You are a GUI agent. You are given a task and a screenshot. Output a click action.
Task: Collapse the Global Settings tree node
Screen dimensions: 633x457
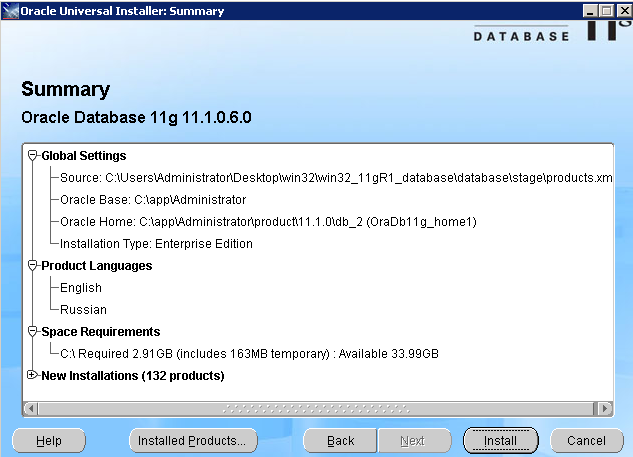click(32, 155)
